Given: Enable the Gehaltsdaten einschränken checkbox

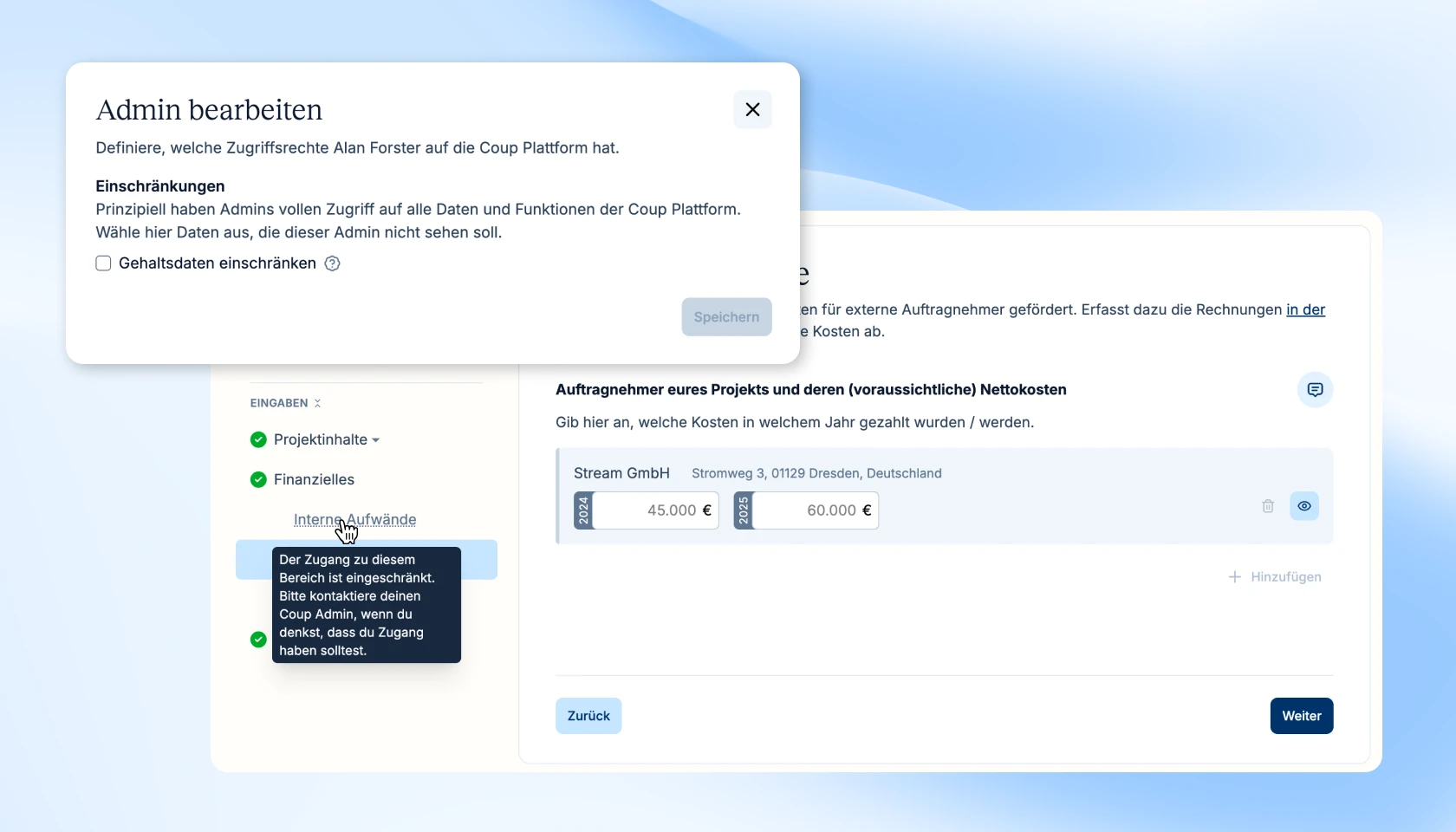Looking at the screenshot, I should [x=103, y=263].
